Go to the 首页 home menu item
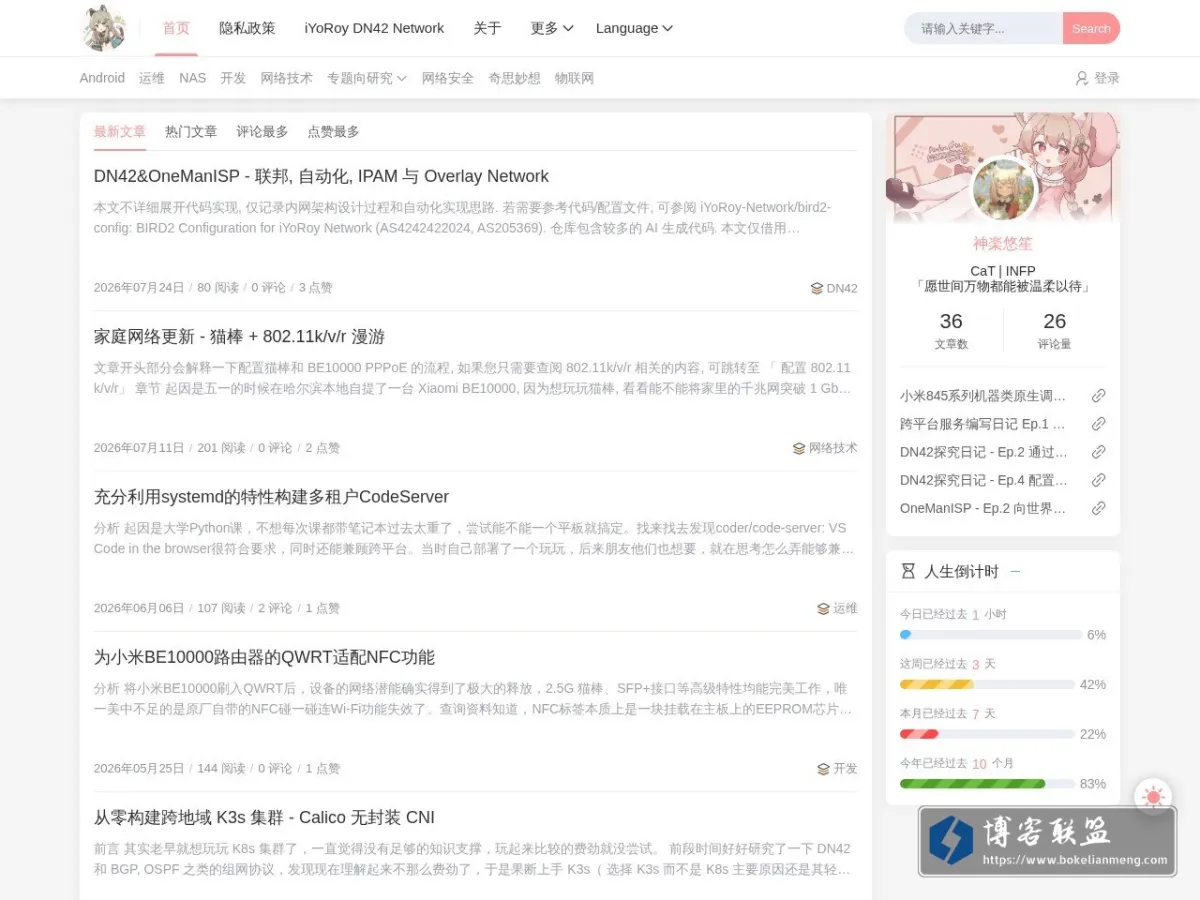This screenshot has width=1200, height=900. (x=176, y=28)
